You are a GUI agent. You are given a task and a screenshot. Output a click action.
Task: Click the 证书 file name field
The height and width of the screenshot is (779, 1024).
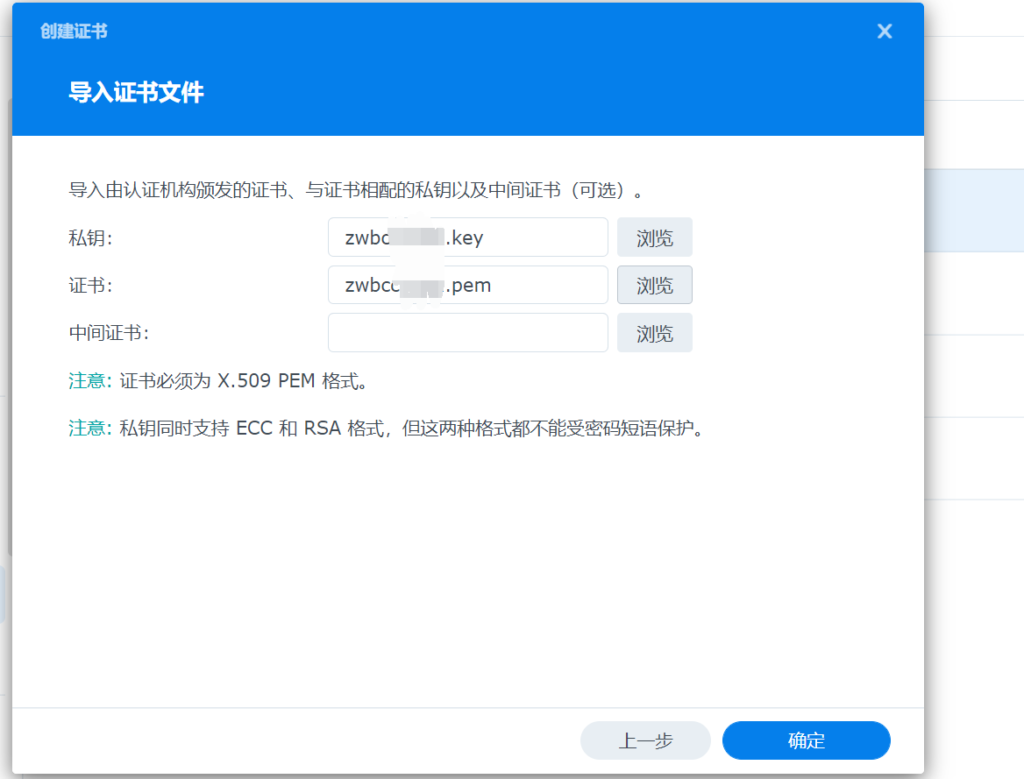[467, 285]
